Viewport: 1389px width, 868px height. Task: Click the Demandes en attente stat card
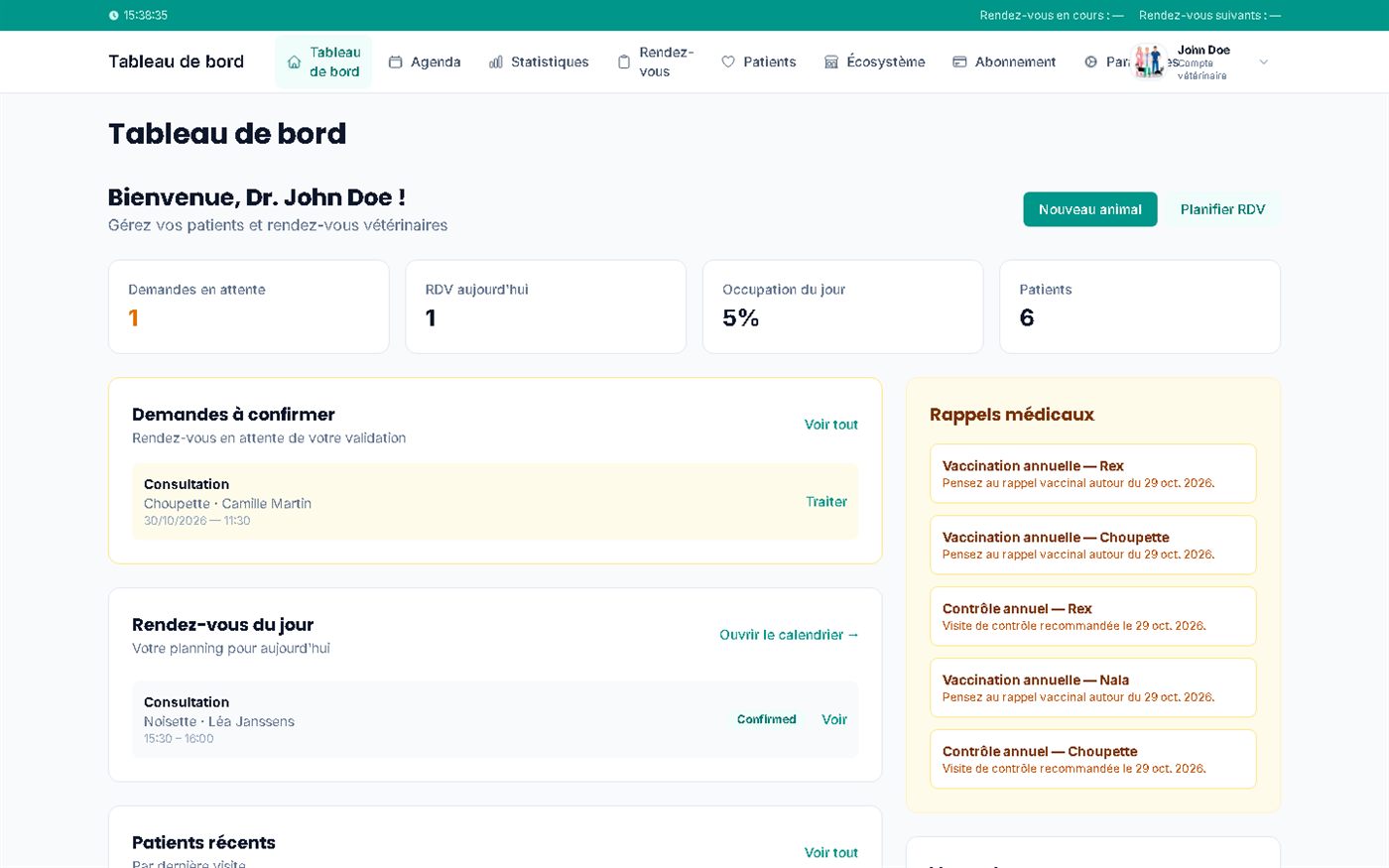click(248, 307)
